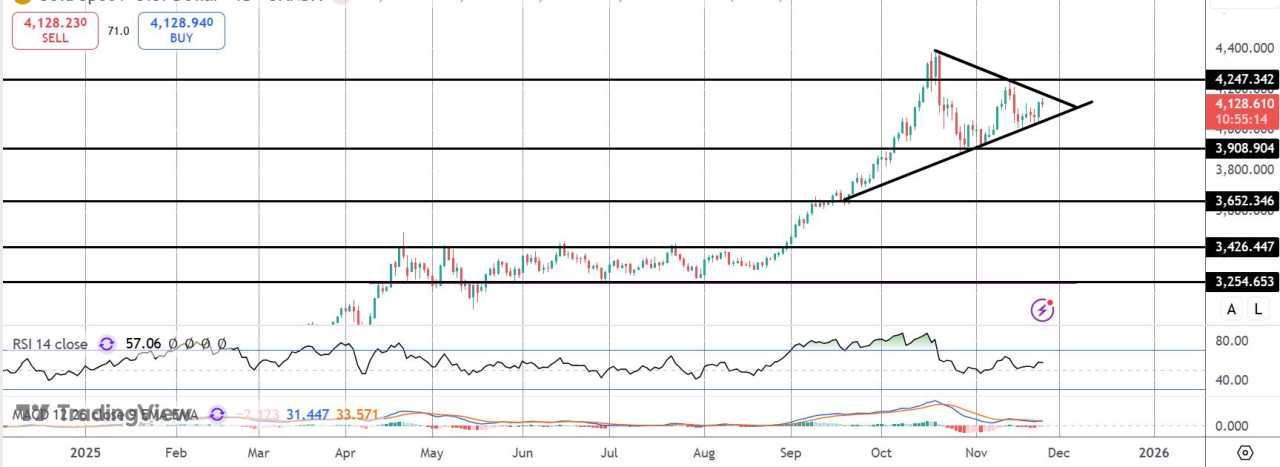This screenshot has width=1280, height=467.
Task: Click the red SELL price button
Action: pos(56,30)
